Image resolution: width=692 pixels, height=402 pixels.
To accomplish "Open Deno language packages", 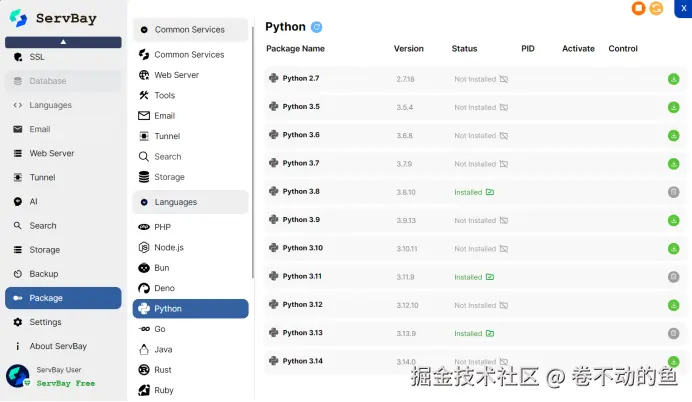I will point(190,288).
